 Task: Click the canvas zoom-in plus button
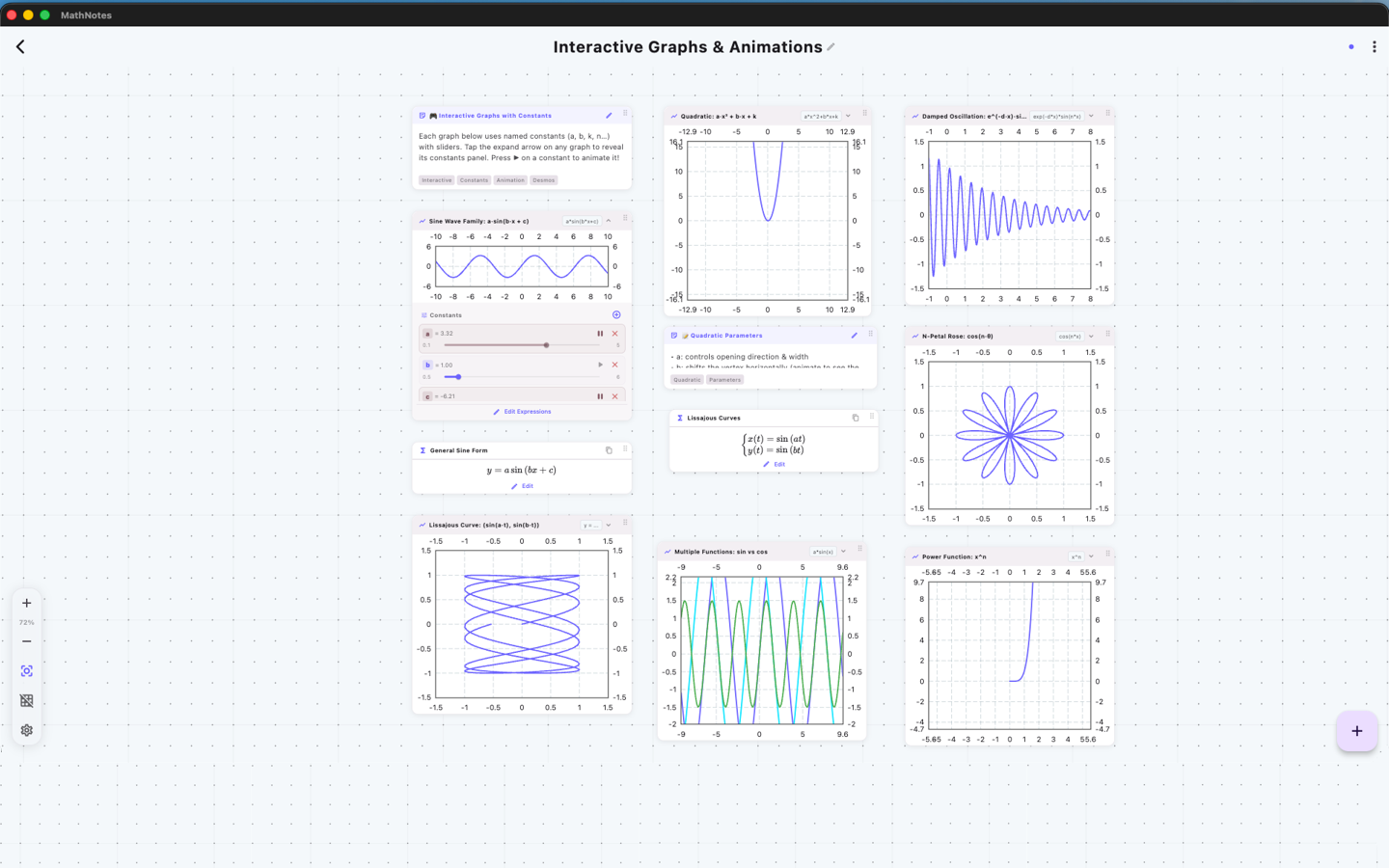point(27,603)
